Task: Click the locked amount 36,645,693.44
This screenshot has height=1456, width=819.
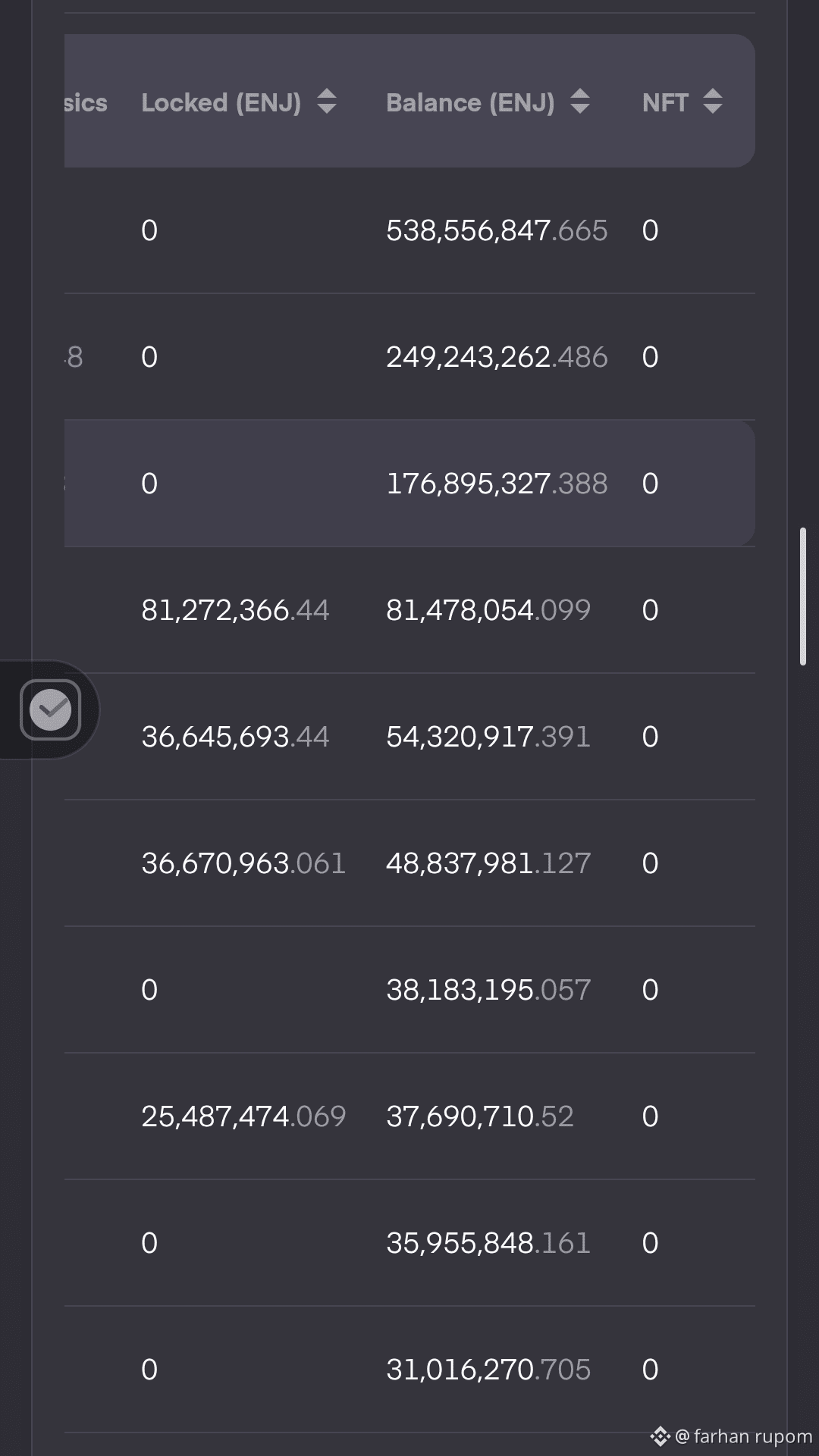Action: (235, 737)
